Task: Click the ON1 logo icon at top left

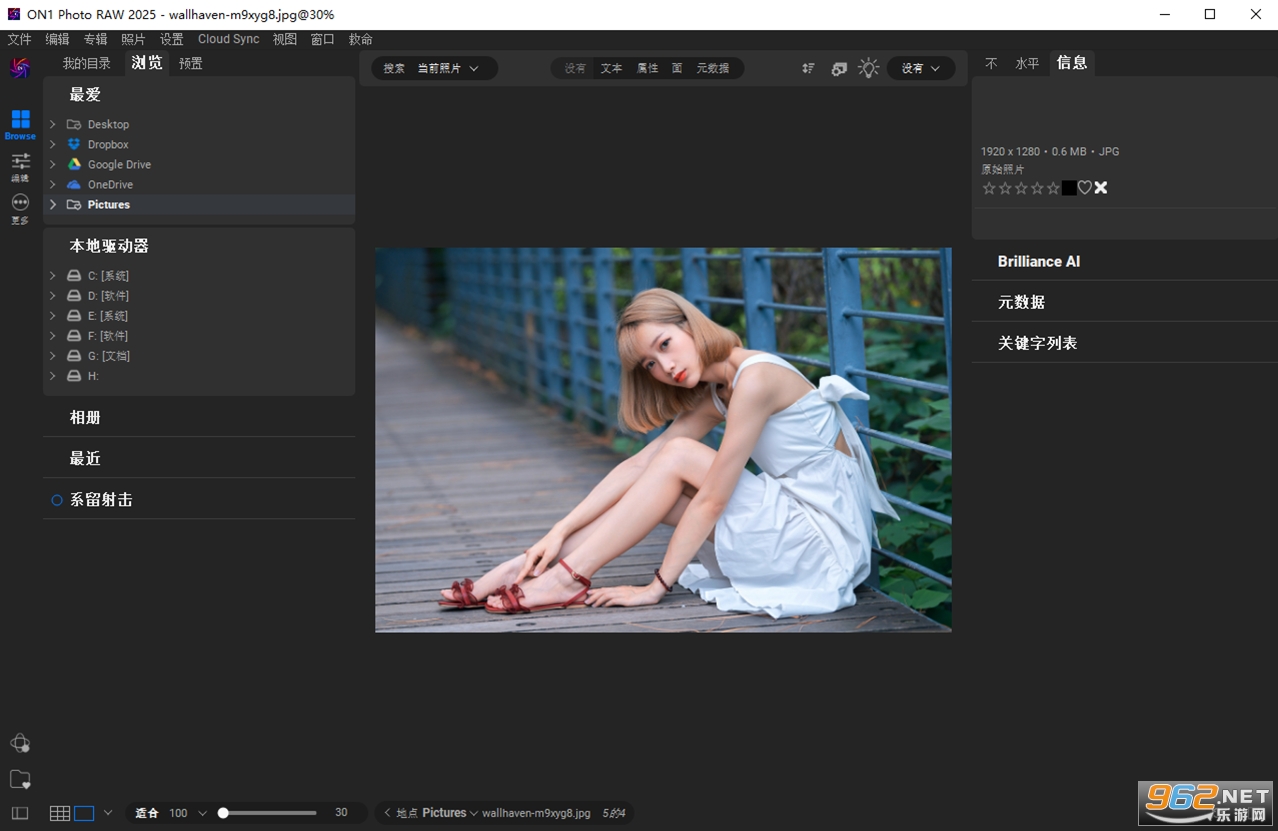Action: click(x=20, y=68)
